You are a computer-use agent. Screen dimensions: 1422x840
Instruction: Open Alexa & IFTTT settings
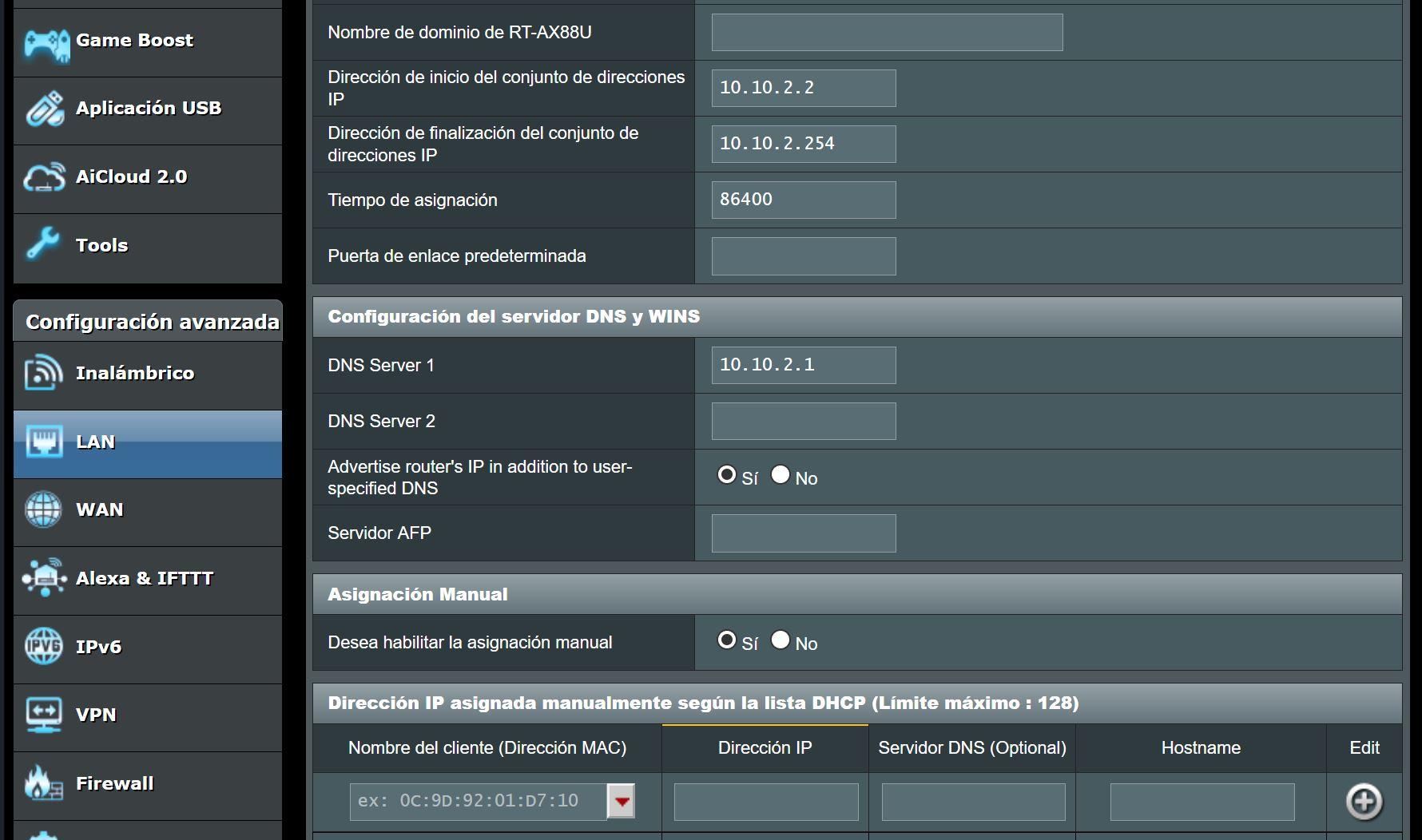point(148,581)
